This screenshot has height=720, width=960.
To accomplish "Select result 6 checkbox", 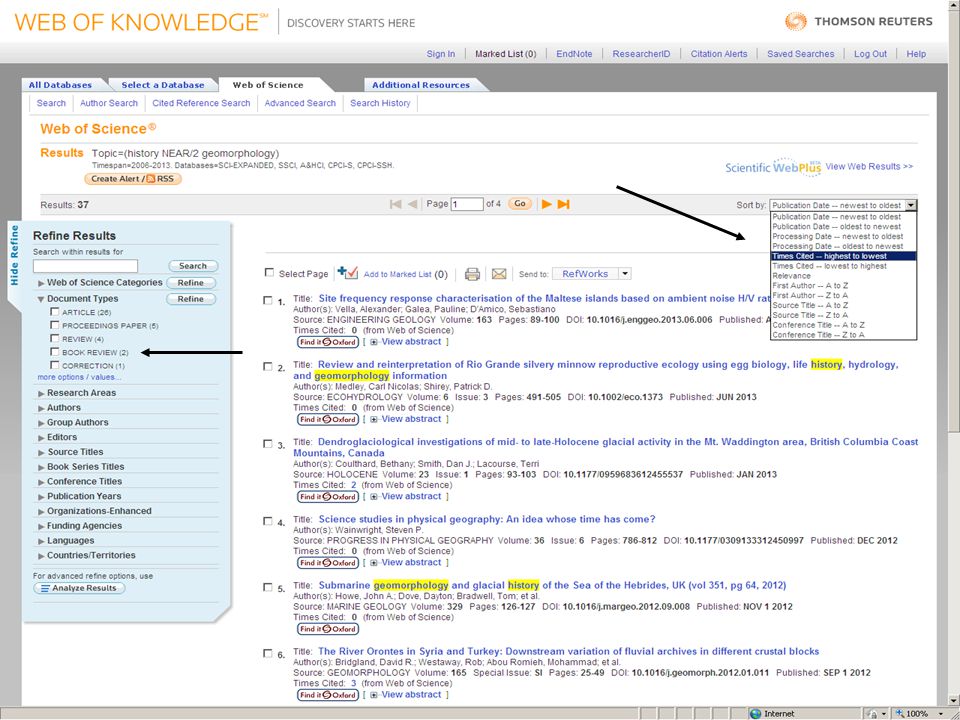I will click(268, 653).
